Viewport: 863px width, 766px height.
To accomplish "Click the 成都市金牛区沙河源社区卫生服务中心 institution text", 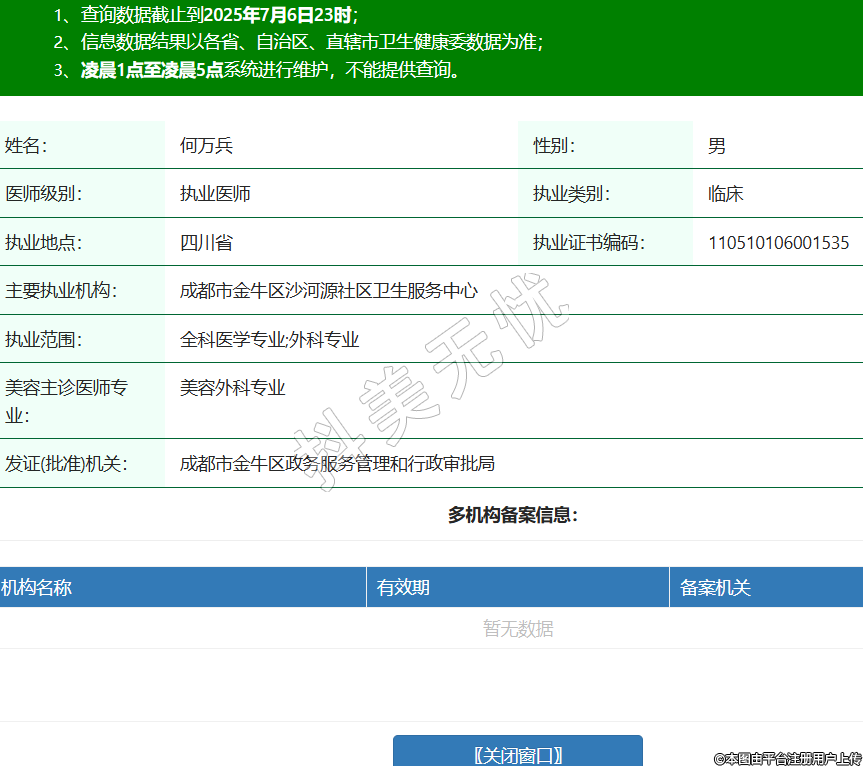I will 329,291.
